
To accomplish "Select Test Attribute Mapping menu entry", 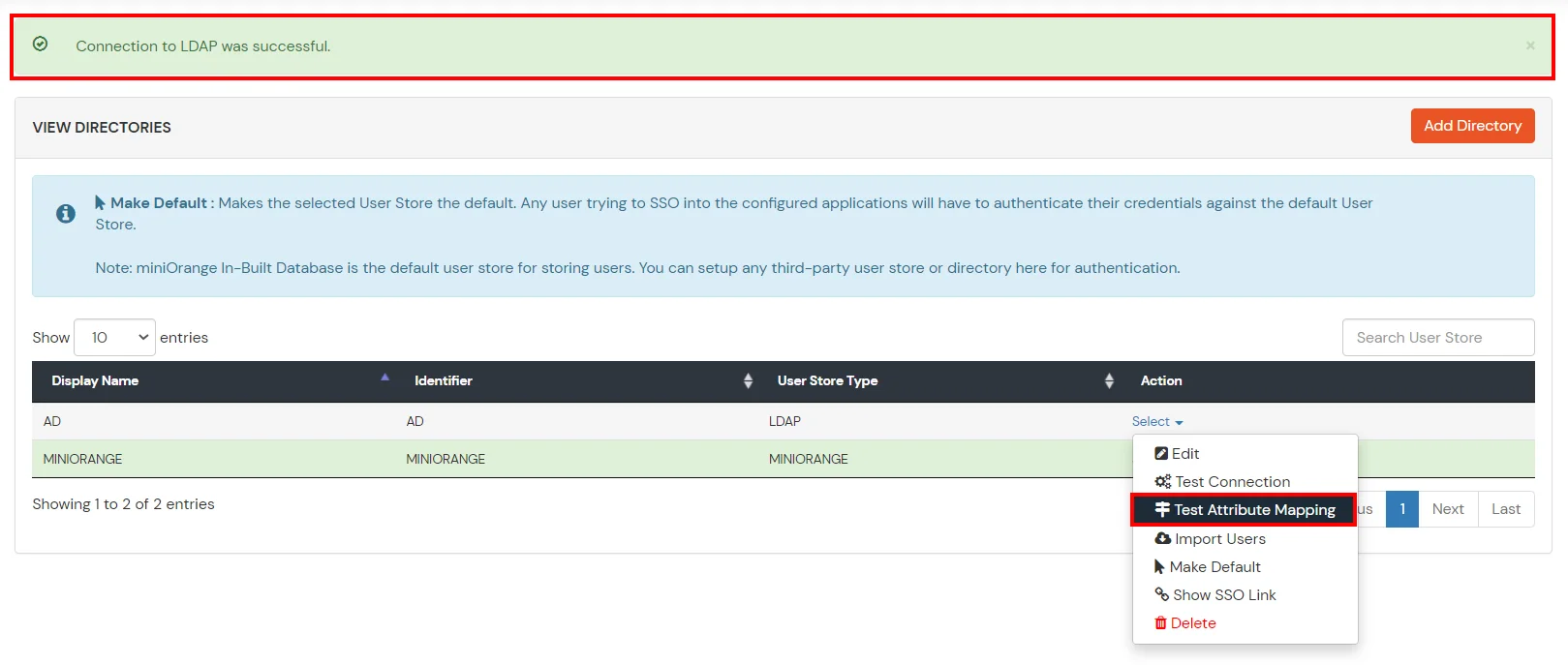I will pos(1245,509).
